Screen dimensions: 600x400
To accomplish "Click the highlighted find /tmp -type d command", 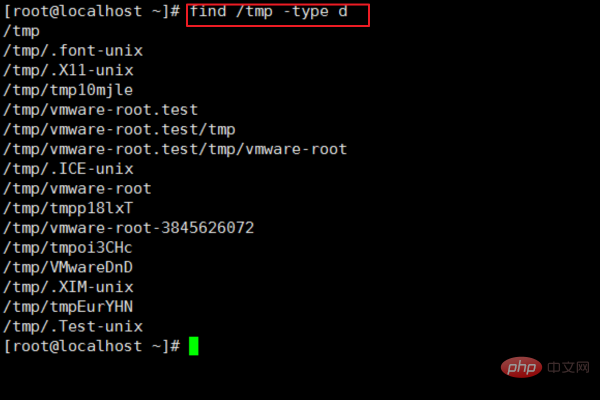I will click(x=277, y=13).
